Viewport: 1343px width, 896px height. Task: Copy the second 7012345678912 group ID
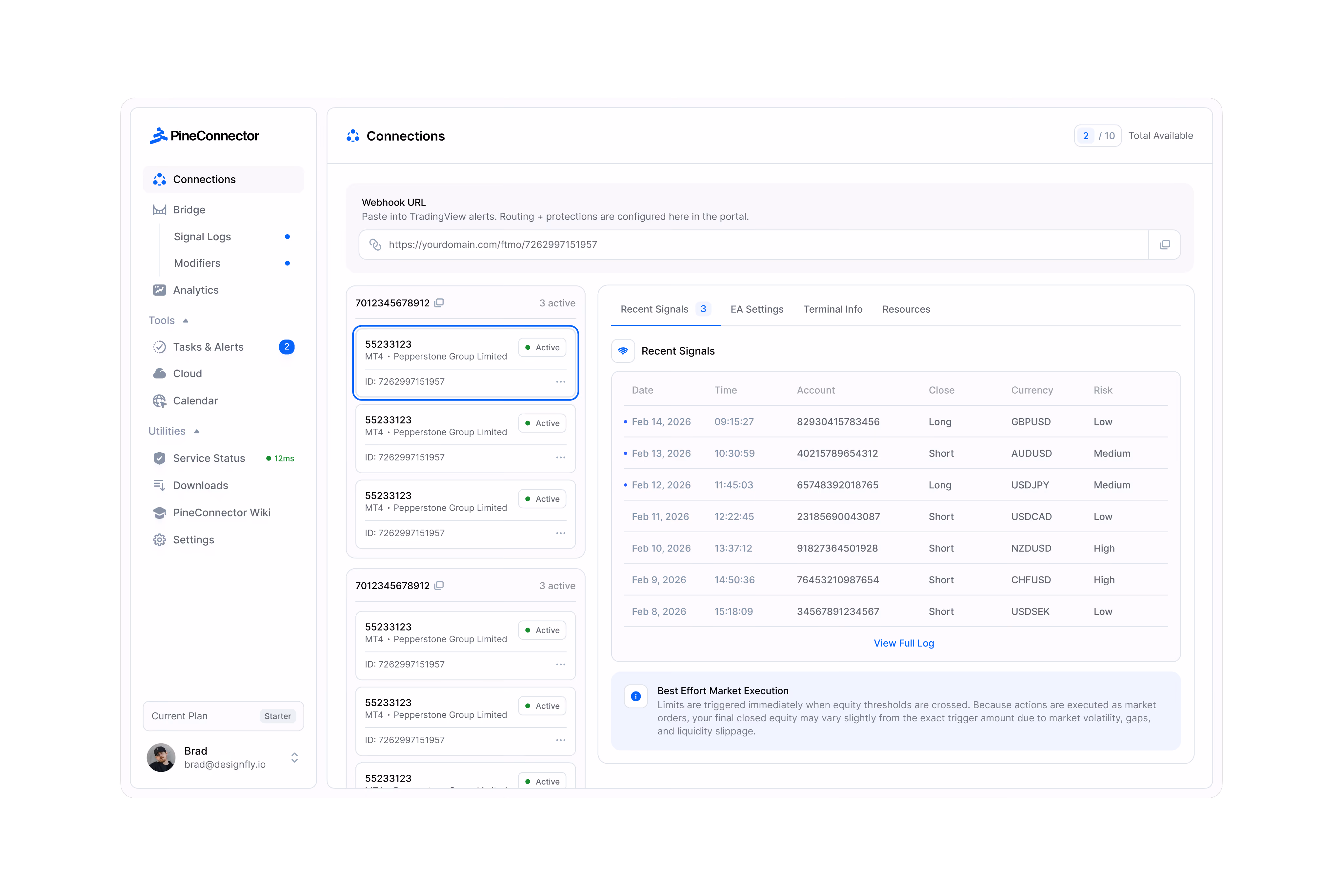[439, 586]
